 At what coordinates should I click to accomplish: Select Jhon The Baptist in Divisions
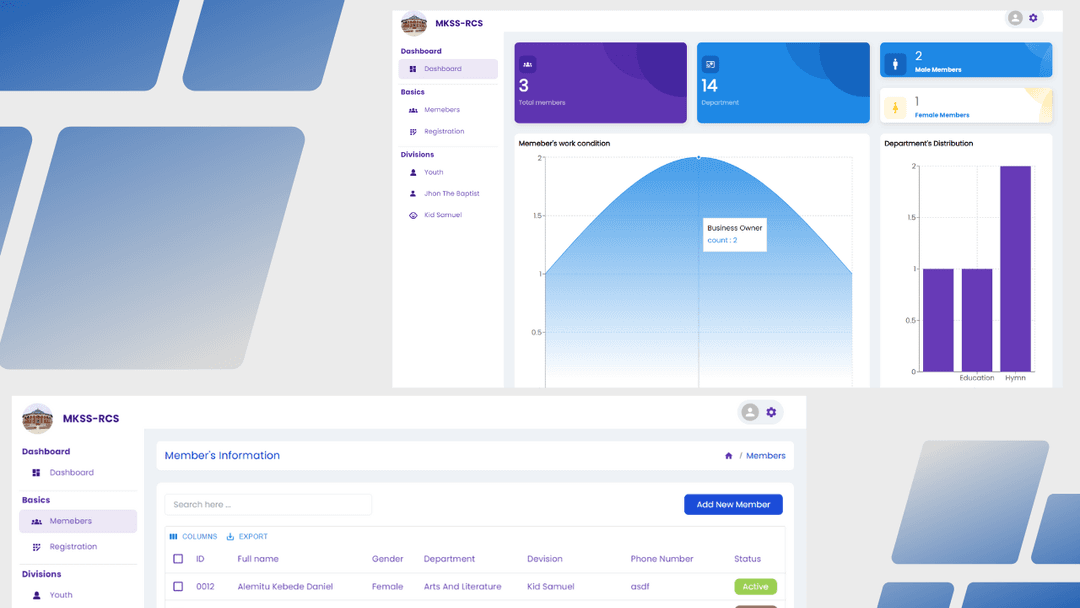pyautogui.click(x=451, y=194)
